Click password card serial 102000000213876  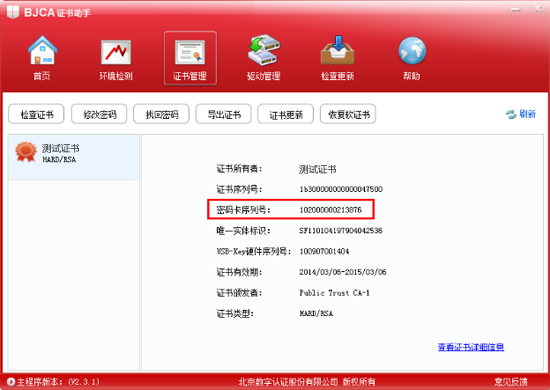coord(330,210)
